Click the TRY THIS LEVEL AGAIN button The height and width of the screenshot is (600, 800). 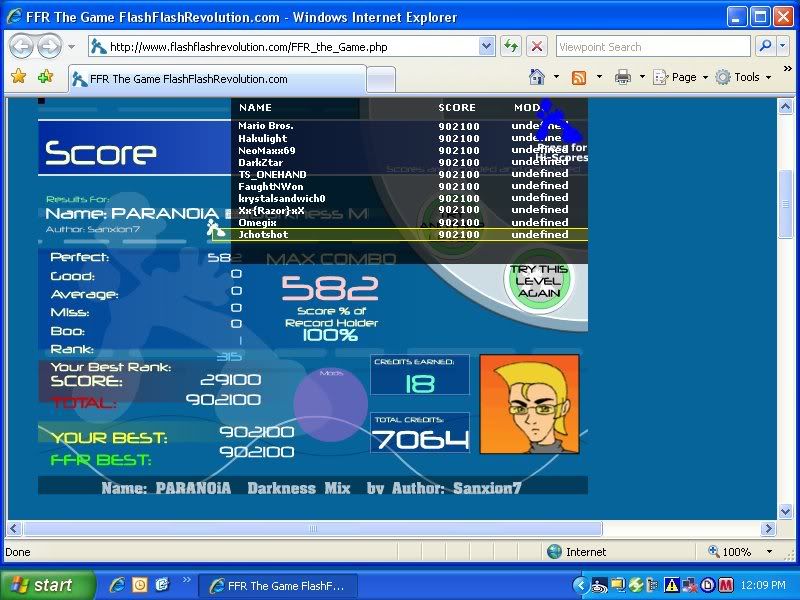[539, 281]
